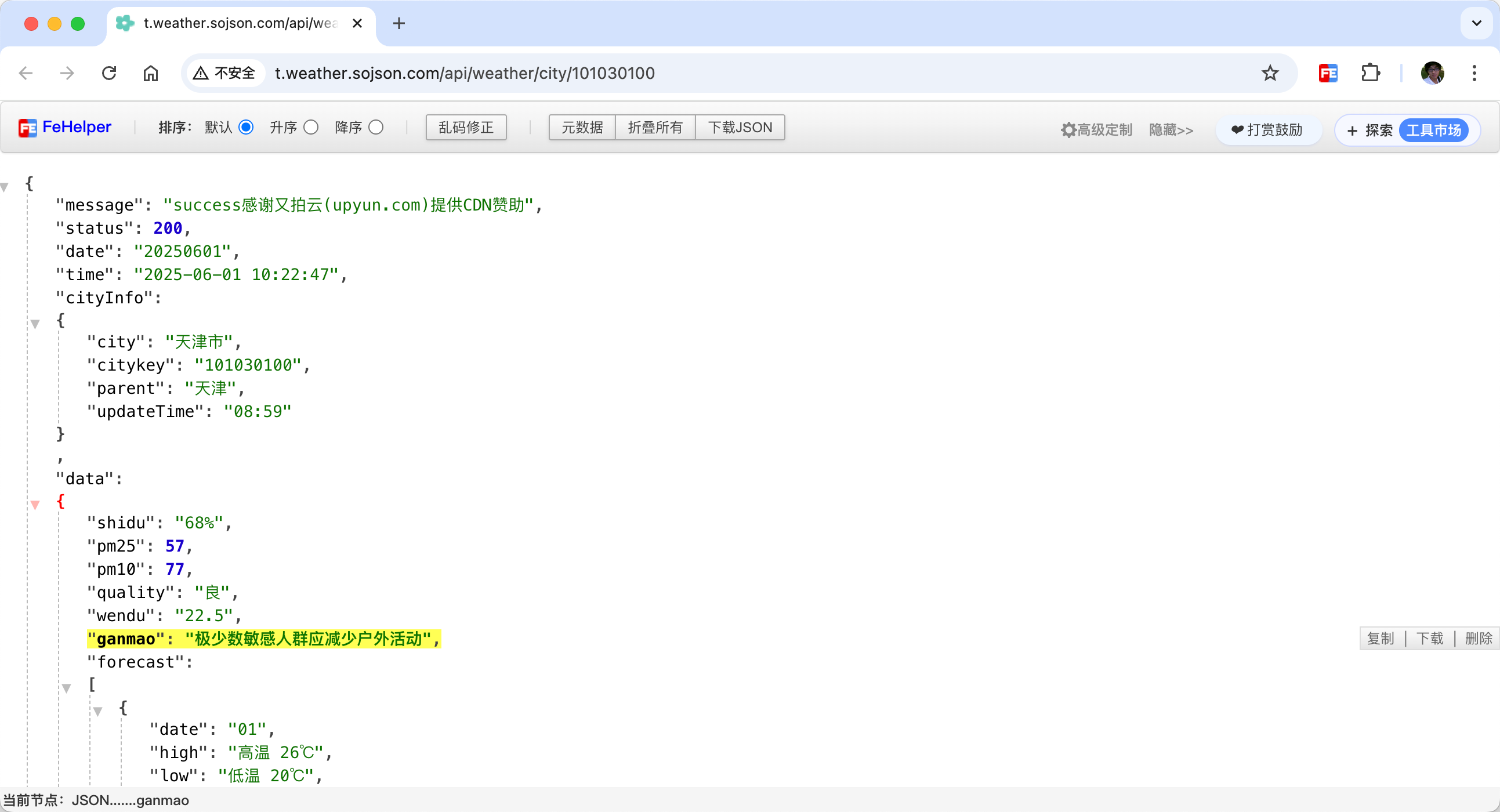Bookmark this page with the star icon
The height and width of the screenshot is (812, 1500).
tap(1270, 73)
